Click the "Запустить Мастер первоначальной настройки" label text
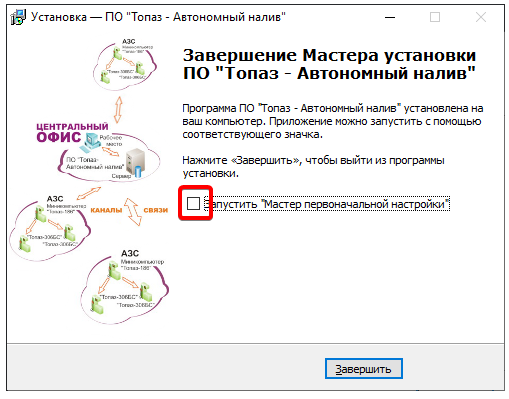Viewport: 509px width, 399px height. coord(327,204)
